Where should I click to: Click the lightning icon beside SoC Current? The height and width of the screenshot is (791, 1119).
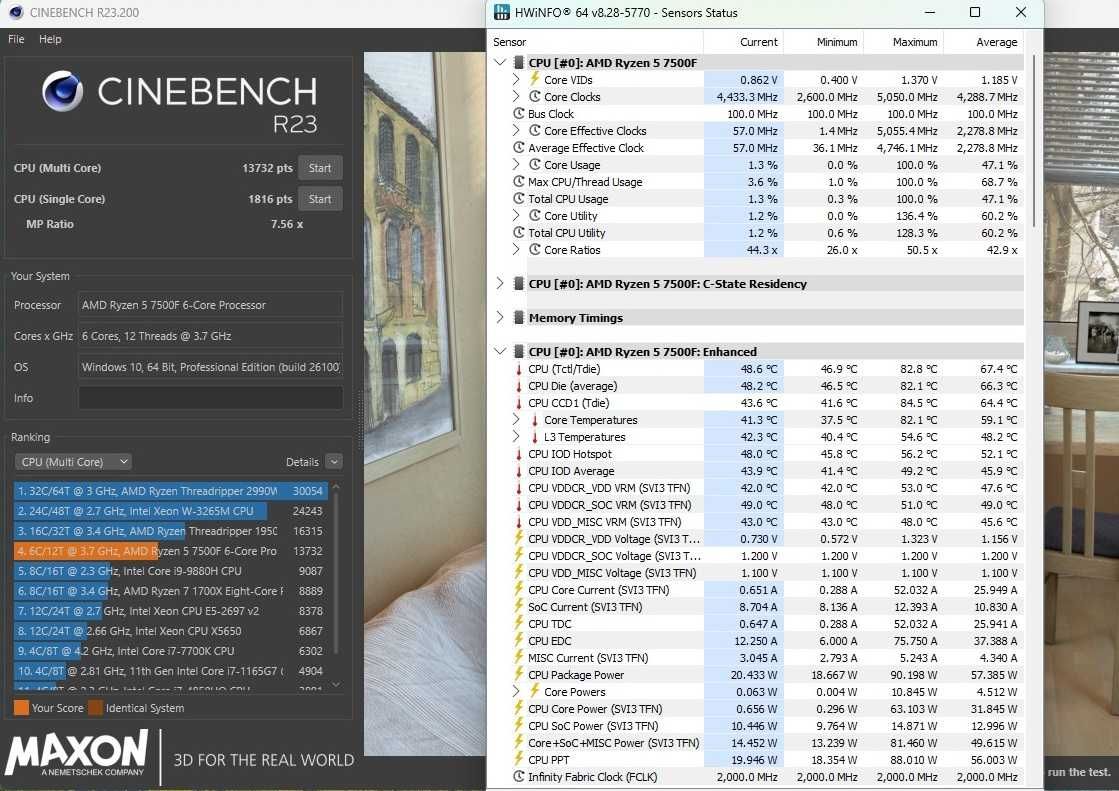[x=519, y=607]
